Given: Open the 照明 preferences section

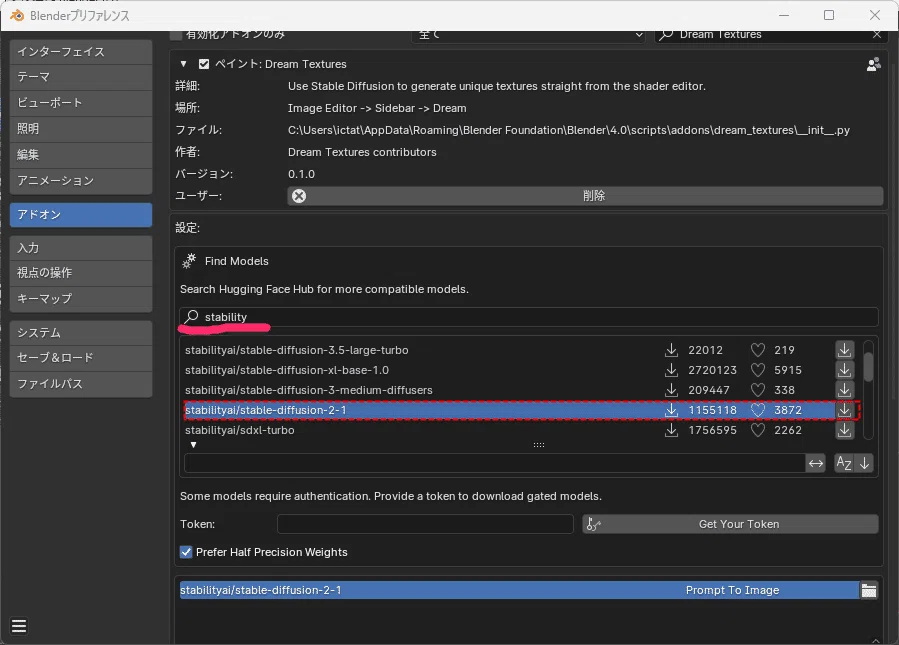Looking at the screenshot, I should (81, 129).
